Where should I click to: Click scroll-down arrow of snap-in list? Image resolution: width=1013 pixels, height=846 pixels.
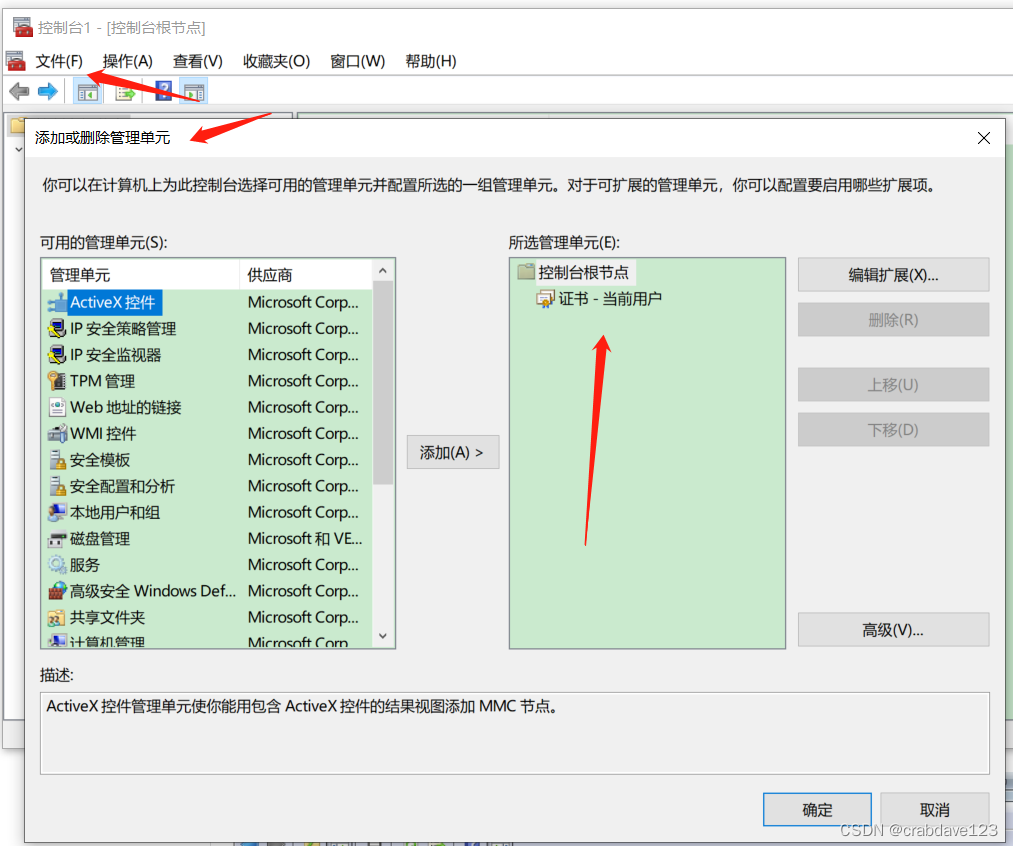coord(383,636)
